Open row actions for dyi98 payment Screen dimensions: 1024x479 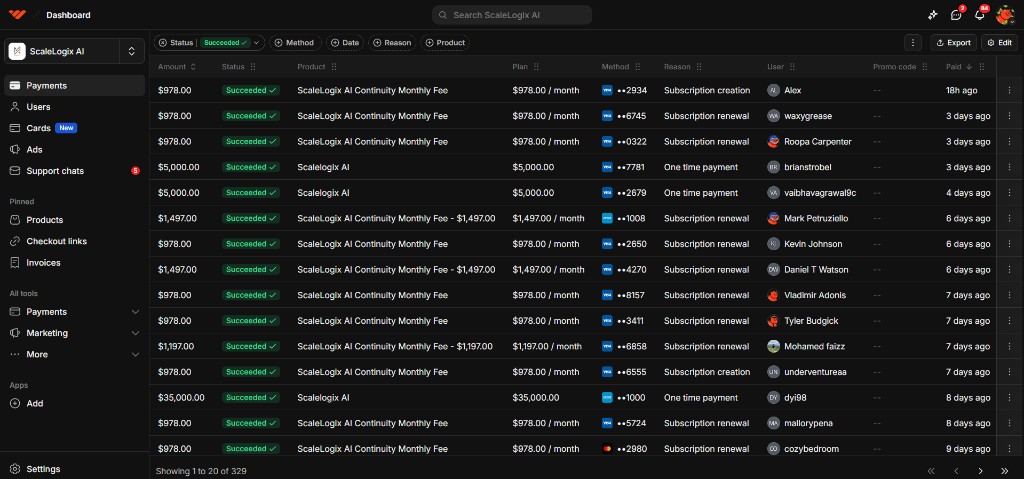[1009, 397]
